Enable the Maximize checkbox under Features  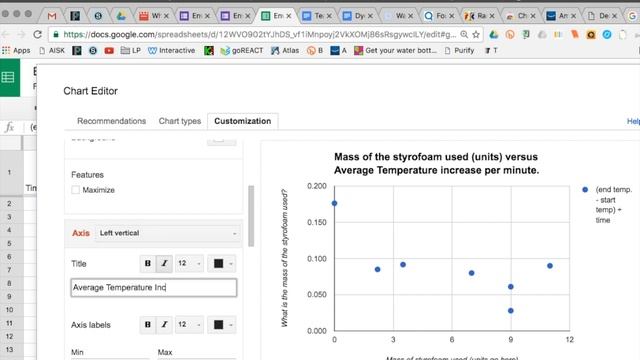76,190
